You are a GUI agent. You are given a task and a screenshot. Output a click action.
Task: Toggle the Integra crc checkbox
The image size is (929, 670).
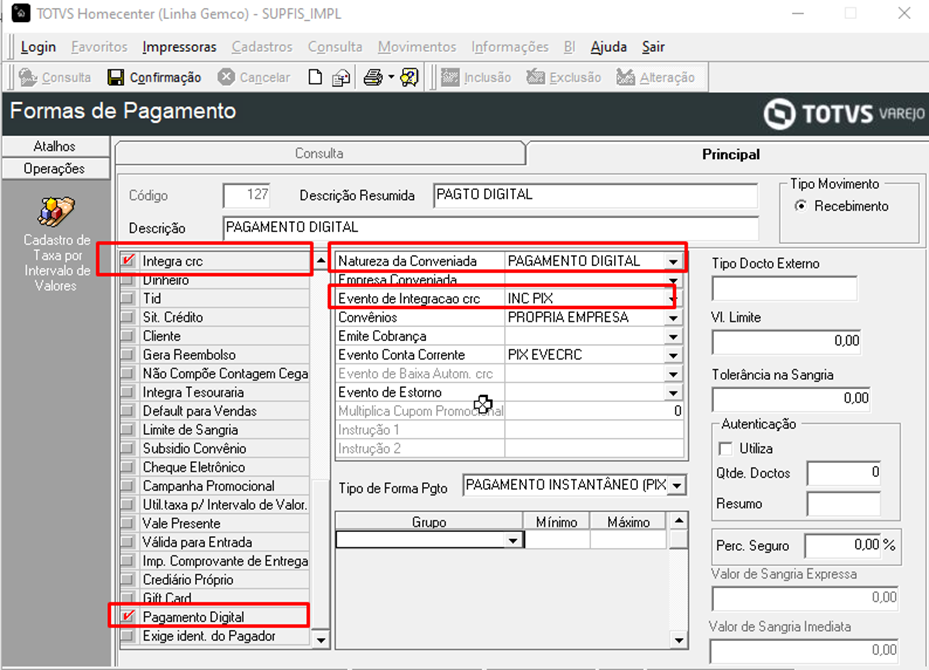point(128,261)
